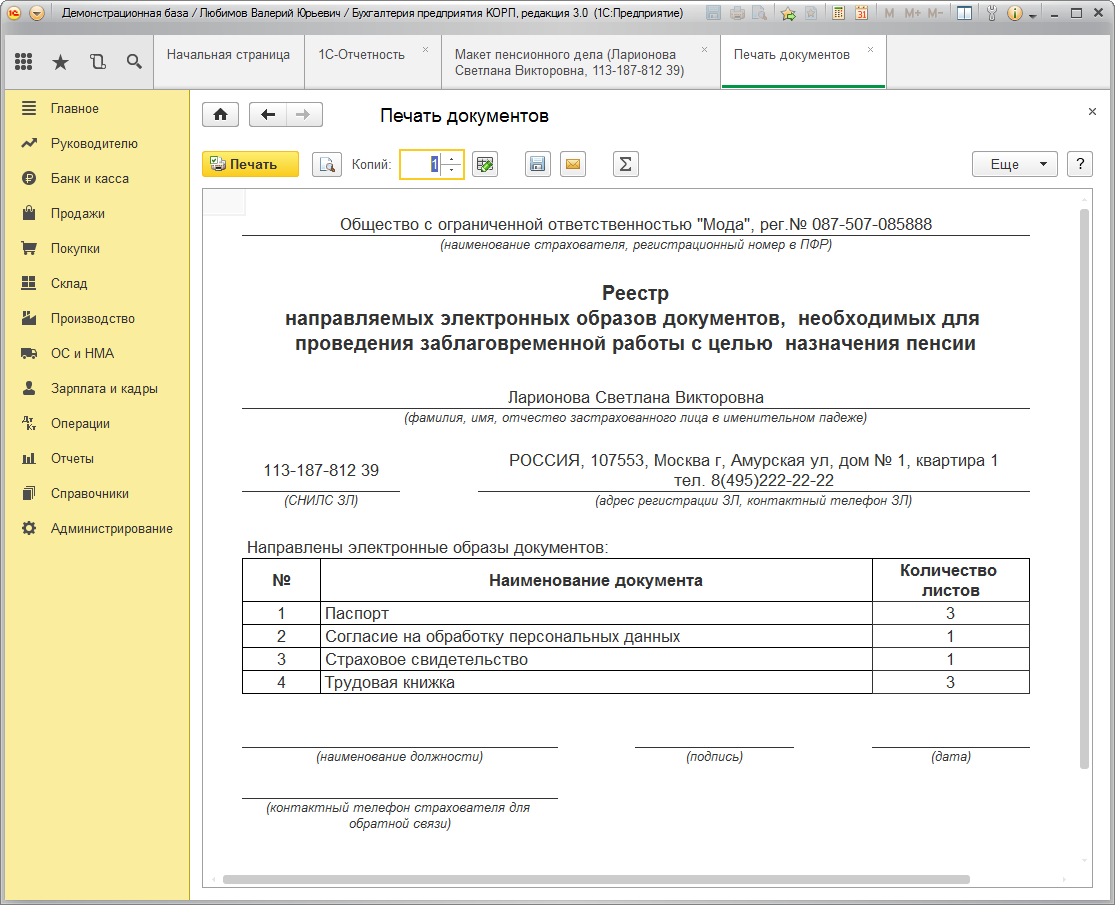
Task: Open favorites star icon
Action: point(60,62)
